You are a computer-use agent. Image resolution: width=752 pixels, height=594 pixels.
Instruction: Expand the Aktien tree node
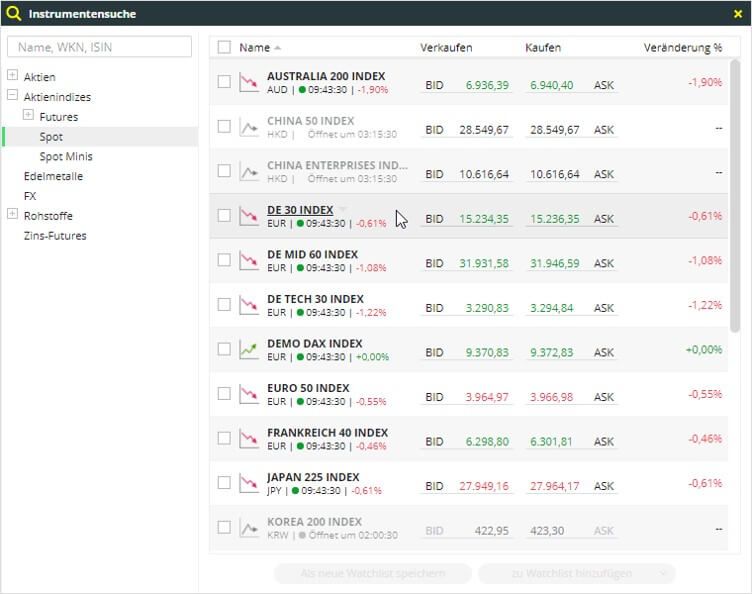point(12,77)
